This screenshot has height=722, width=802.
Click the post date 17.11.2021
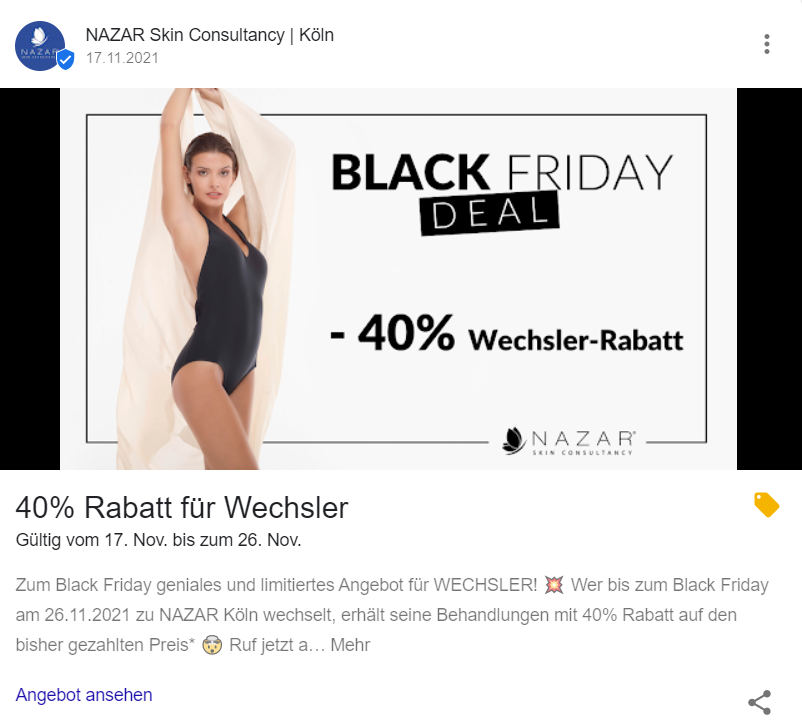pos(122,58)
